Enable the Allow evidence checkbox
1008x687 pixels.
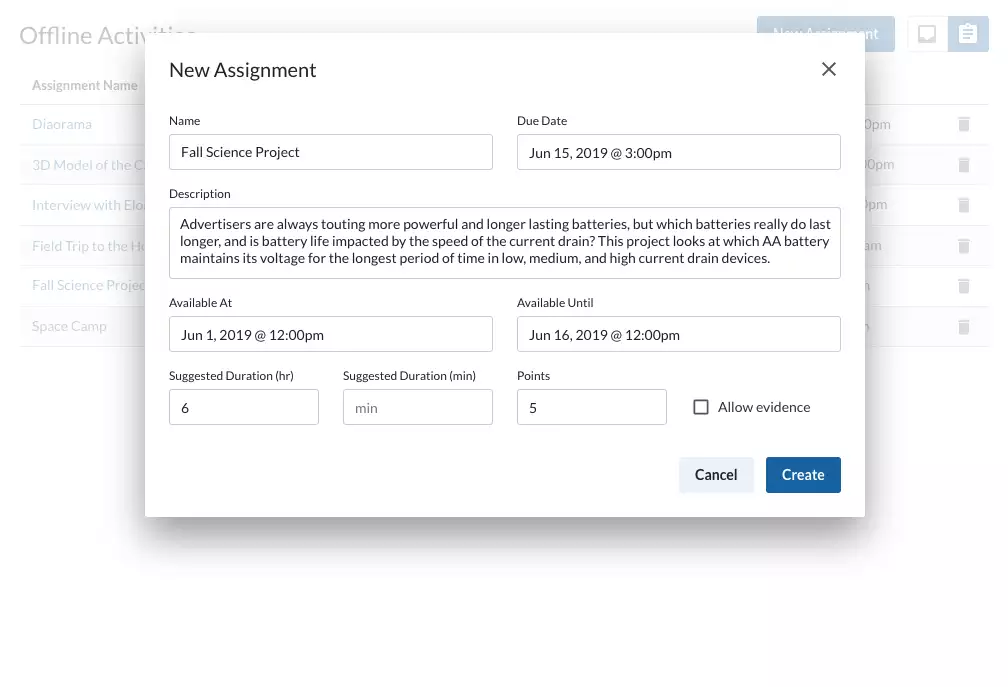click(x=701, y=407)
